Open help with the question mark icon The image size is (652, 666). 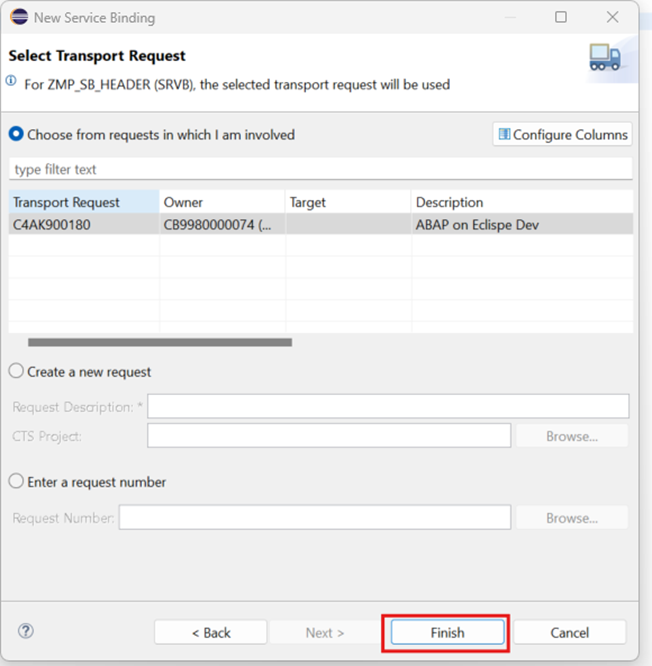point(26,631)
